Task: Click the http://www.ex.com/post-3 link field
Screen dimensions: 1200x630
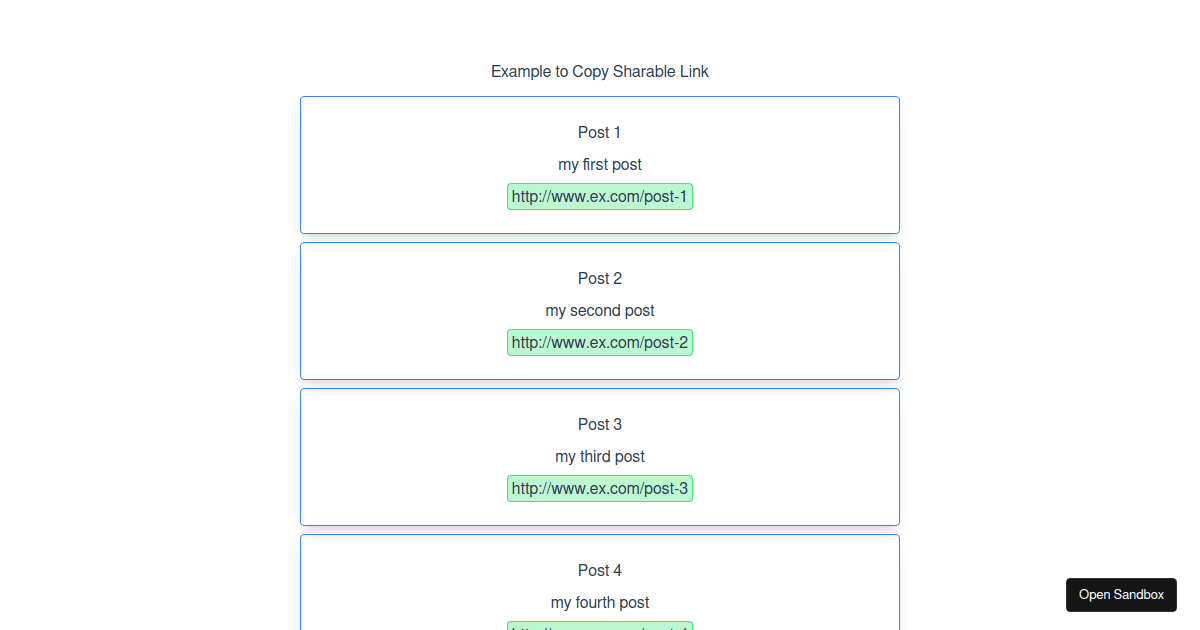Action: tap(600, 488)
